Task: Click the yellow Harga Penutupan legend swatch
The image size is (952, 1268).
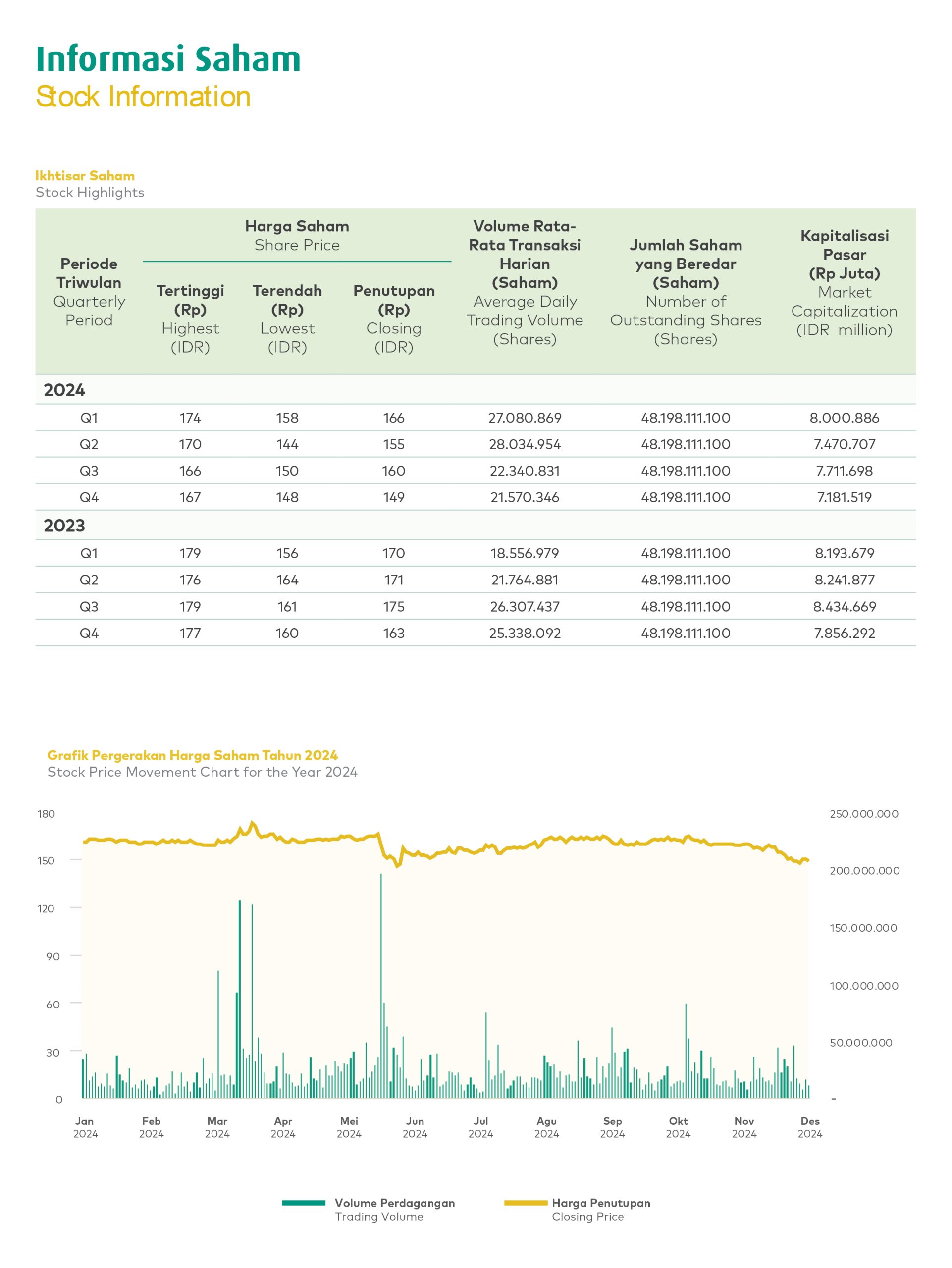Action: (526, 1203)
